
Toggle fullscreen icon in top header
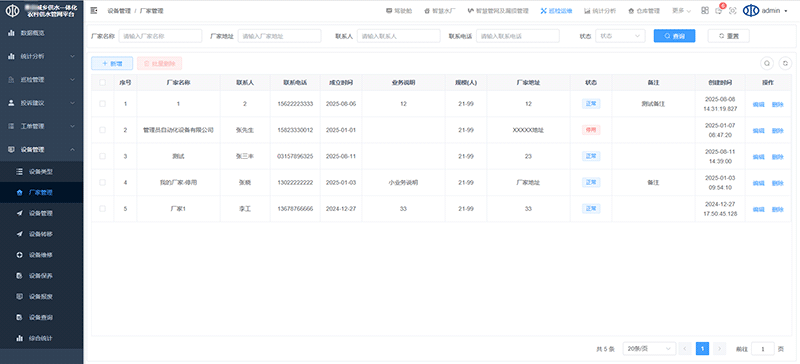[x=733, y=10]
